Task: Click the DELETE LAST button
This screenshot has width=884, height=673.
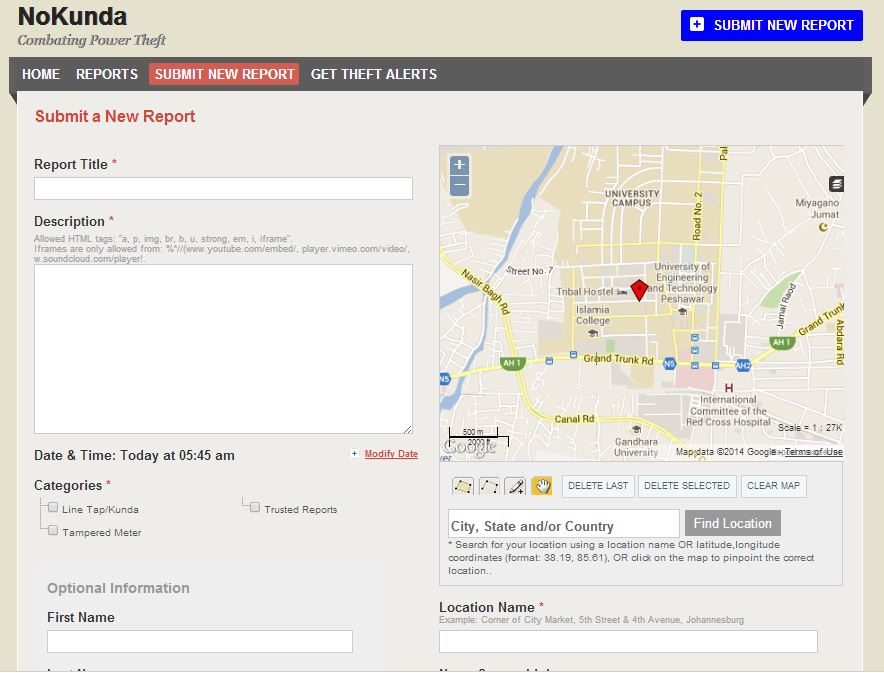Action: (598, 486)
